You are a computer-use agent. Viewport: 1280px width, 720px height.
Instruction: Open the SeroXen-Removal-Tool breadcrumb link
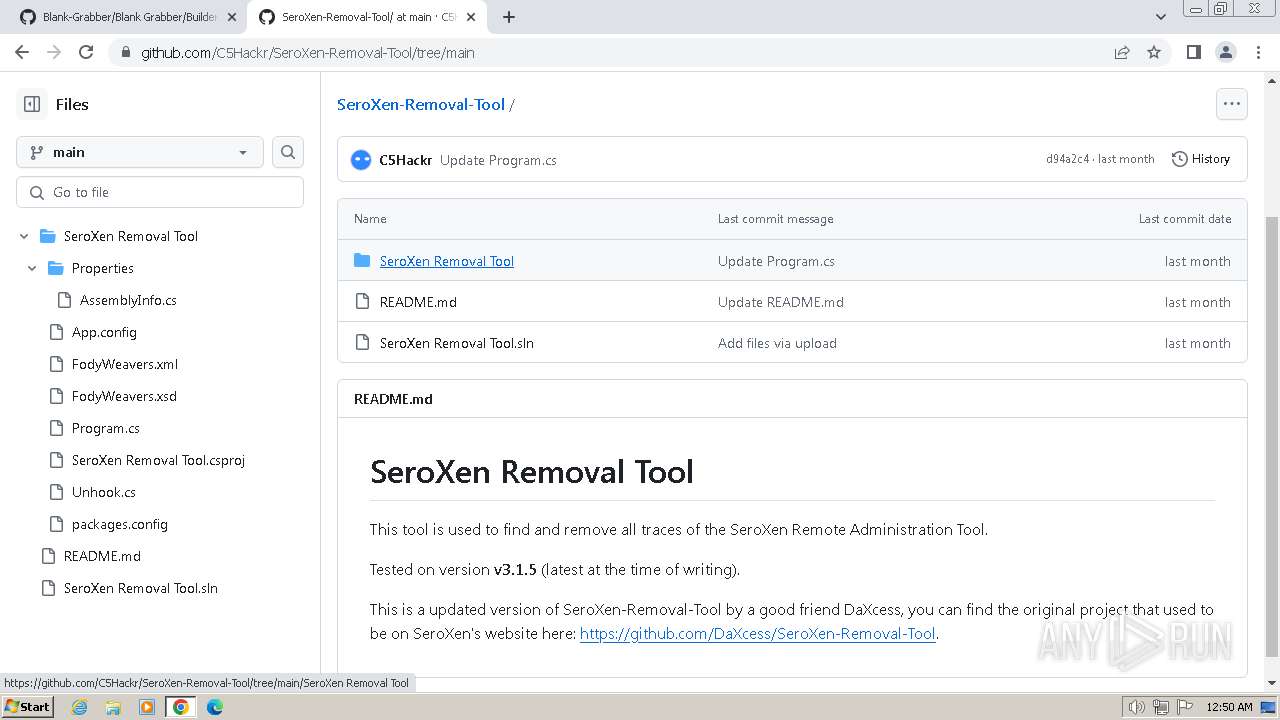[x=421, y=104]
